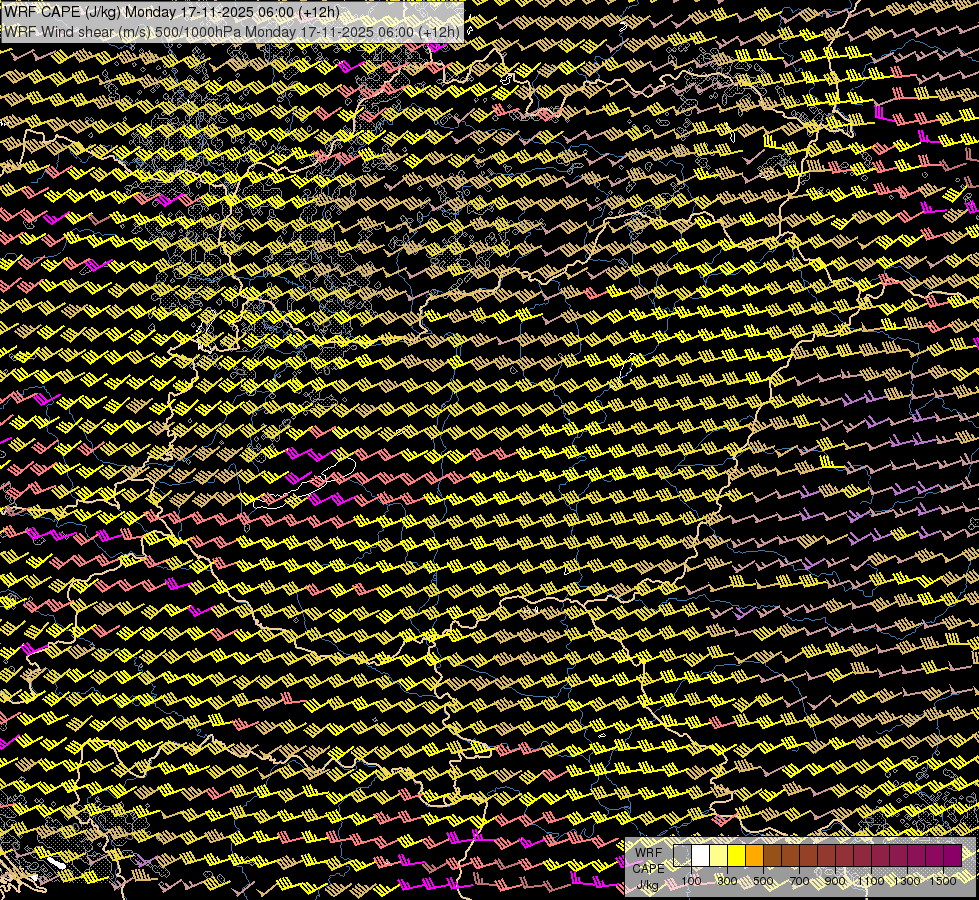Screen dimensions: 979x900
Task: Select the orange CAPE legend swatch
Action: pos(754,855)
